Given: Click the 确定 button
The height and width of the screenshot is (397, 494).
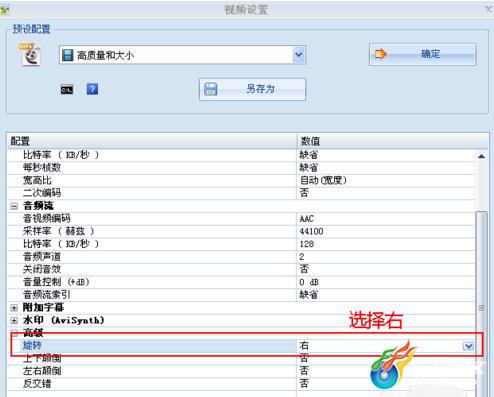Looking at the screenshot, I should 422,54.
